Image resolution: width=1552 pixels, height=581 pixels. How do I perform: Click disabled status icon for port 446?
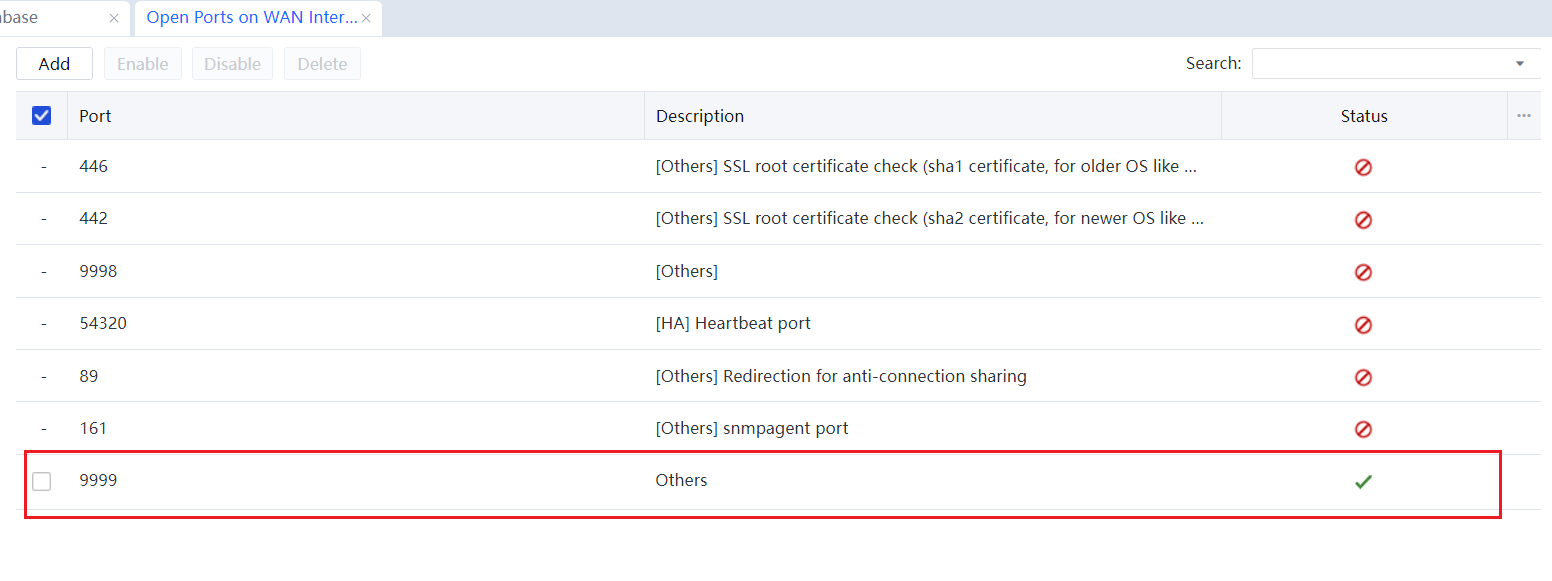[x=1363, y=167]
